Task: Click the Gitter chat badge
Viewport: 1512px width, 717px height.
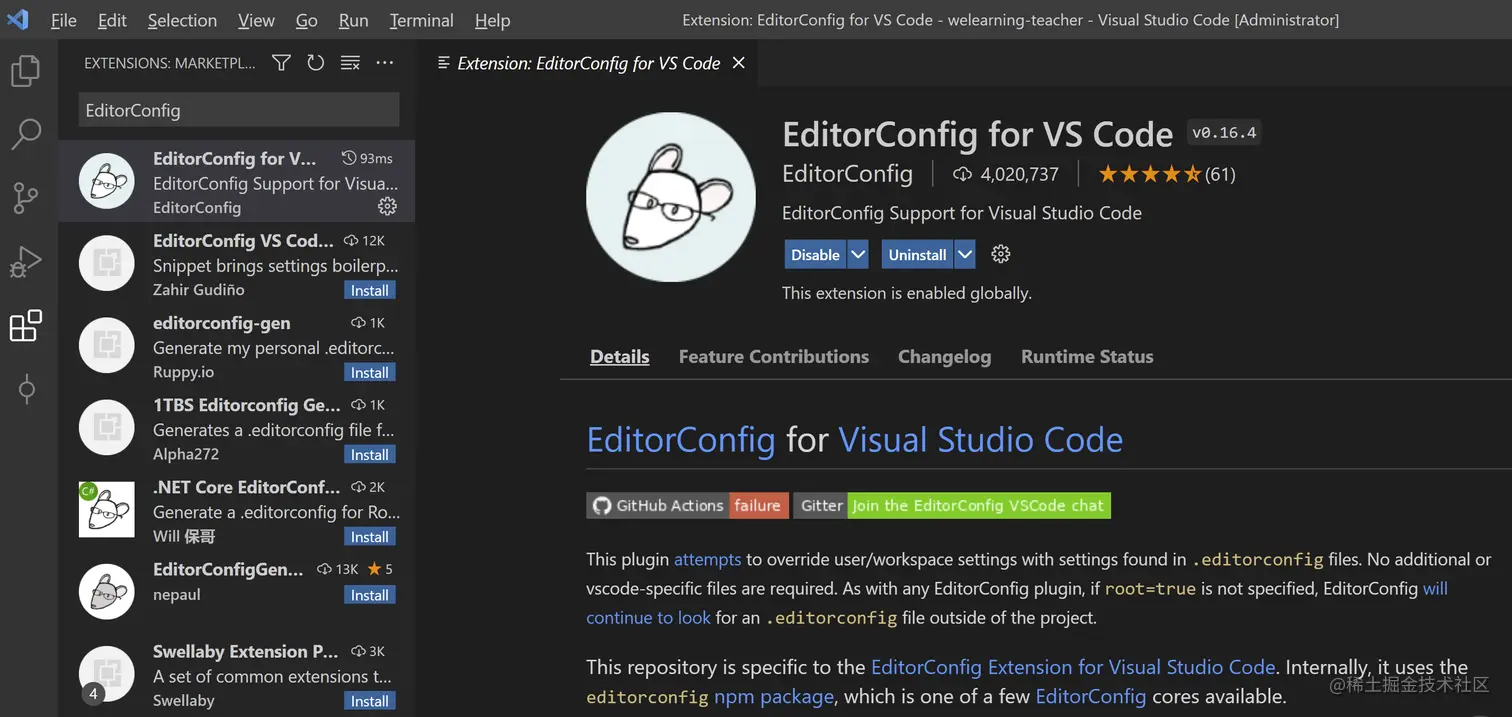Action: (953, 506)
